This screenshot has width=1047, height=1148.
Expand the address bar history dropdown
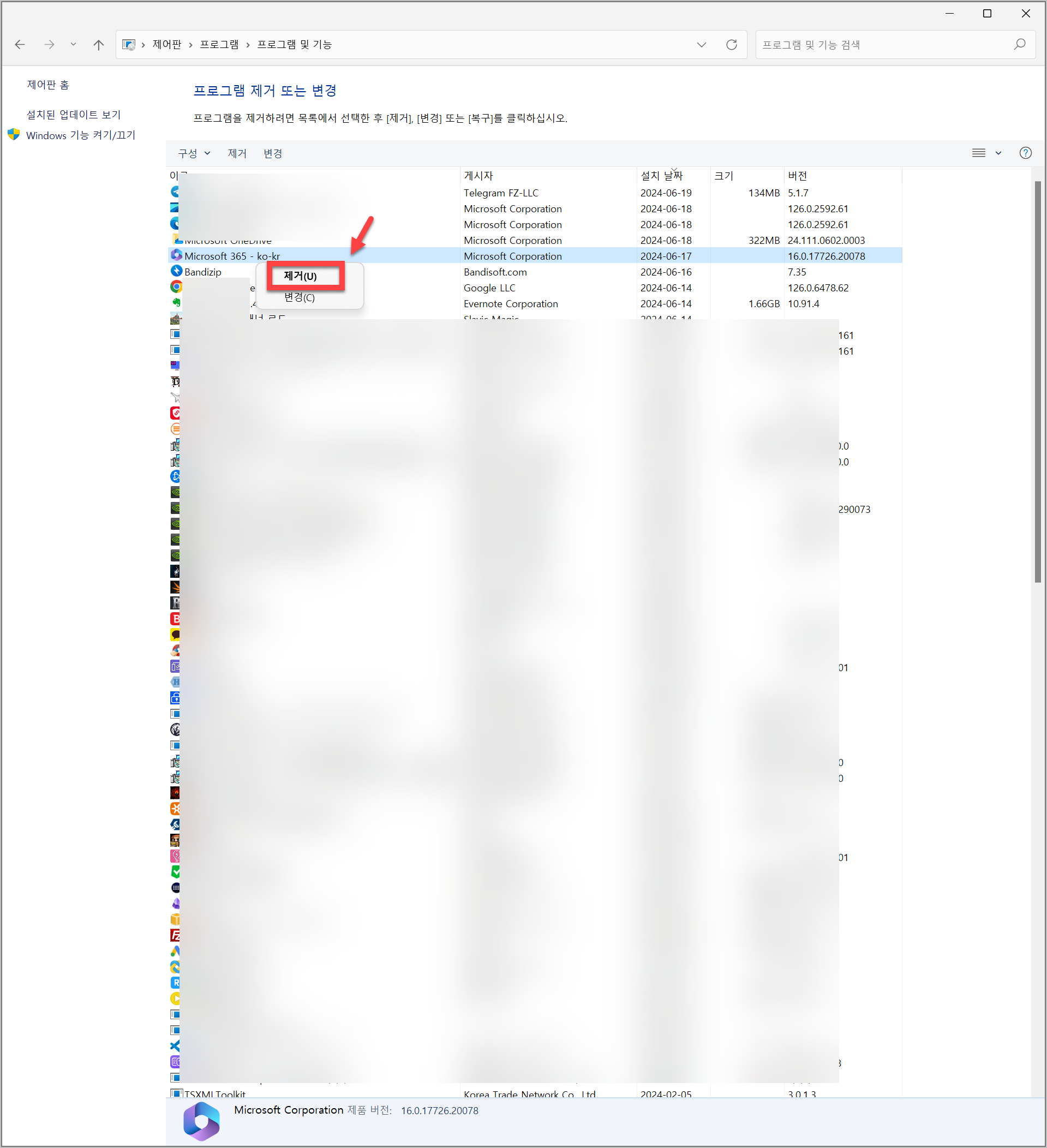[702, 44]
